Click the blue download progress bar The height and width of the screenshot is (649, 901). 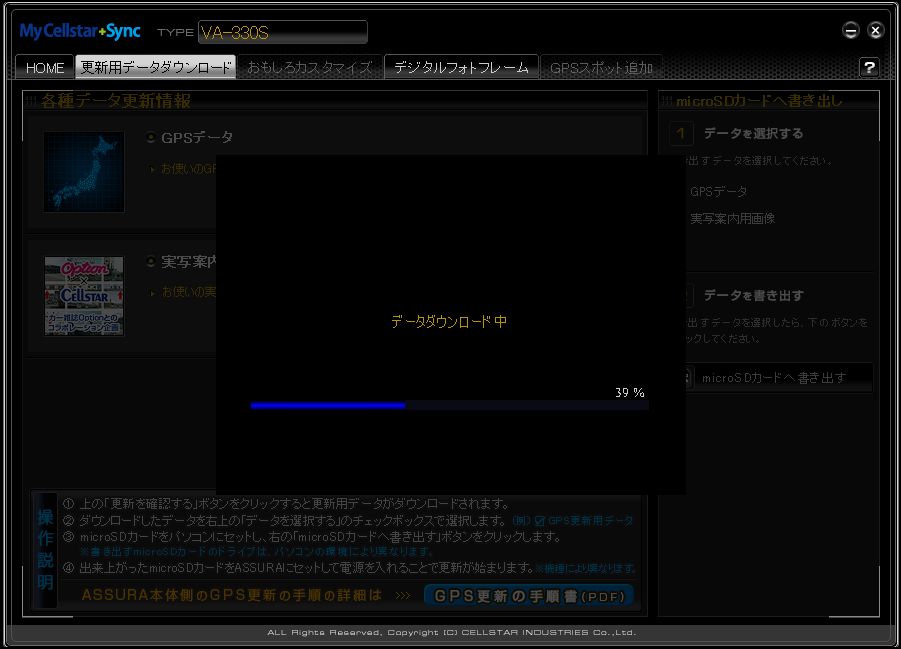pos(328,405)
